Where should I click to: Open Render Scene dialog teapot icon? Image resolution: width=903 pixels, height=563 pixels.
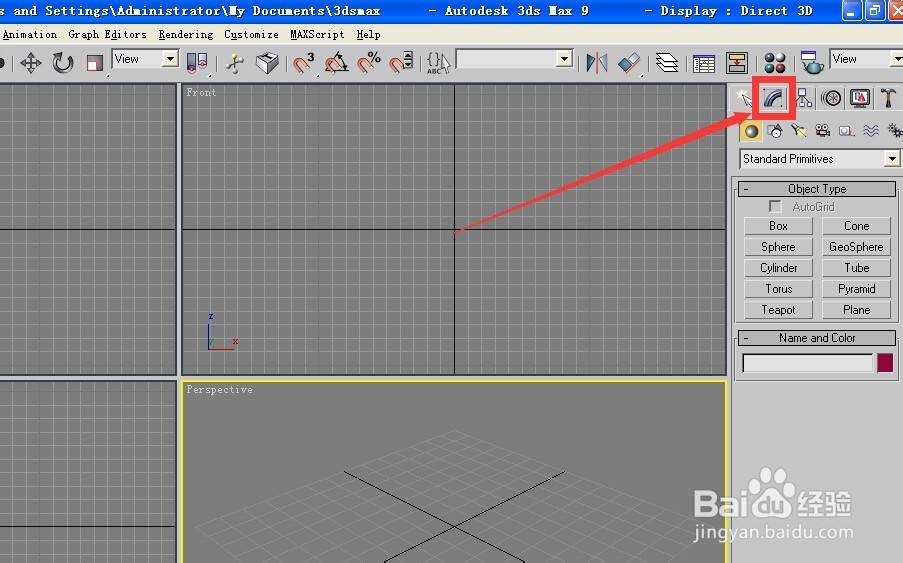(812, 63)
